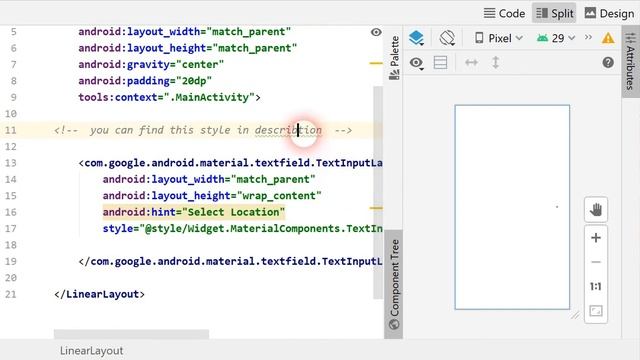Open view options eye menu in design toolbar
The image size is (640, 360).
(x=416, y=63)
